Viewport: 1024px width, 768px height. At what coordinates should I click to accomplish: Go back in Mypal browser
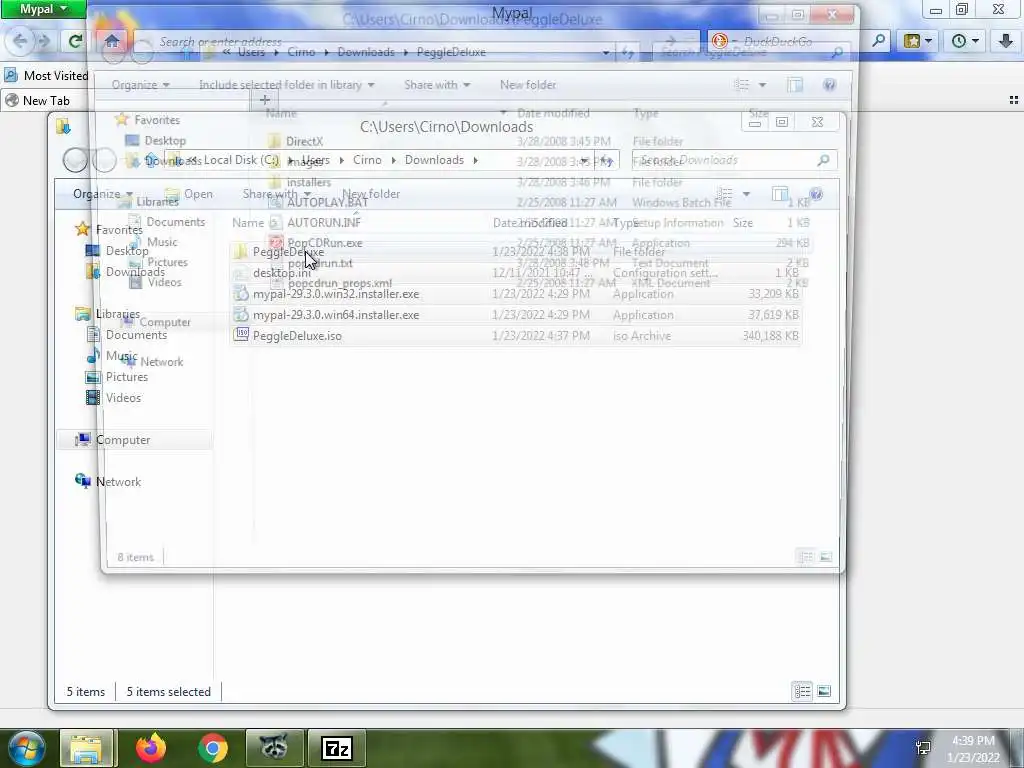(20, 41)
